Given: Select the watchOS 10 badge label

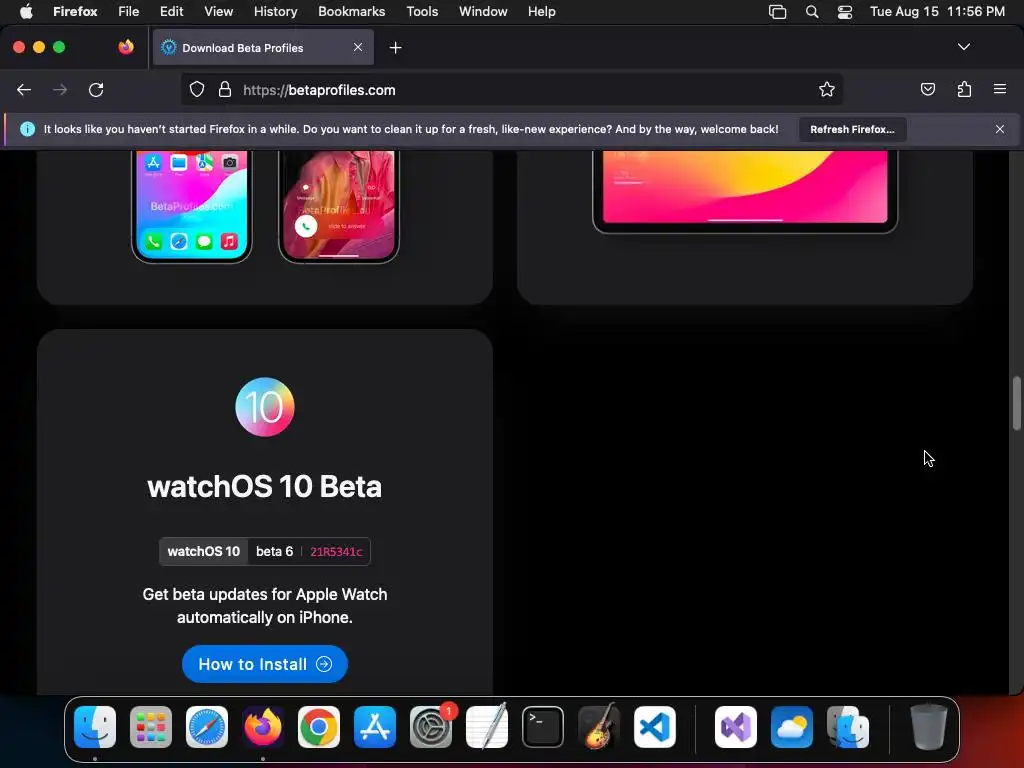Looking at the screenshot, I should pyautogui.click(x=203, y=551).
